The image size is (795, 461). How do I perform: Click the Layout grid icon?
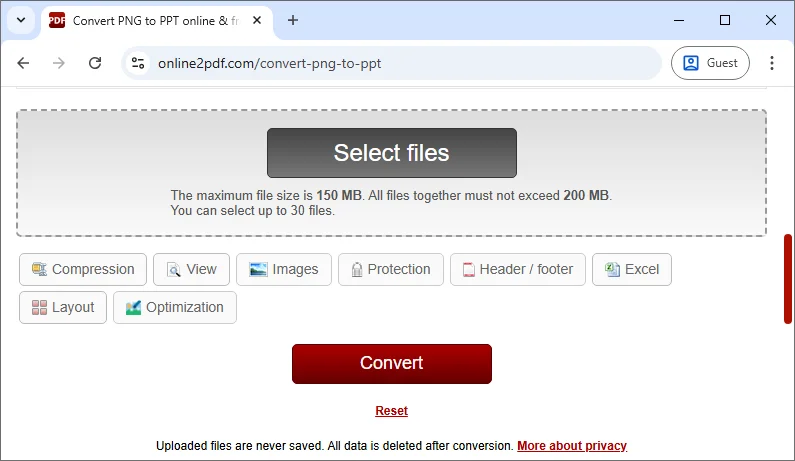(x=40, y=307)
